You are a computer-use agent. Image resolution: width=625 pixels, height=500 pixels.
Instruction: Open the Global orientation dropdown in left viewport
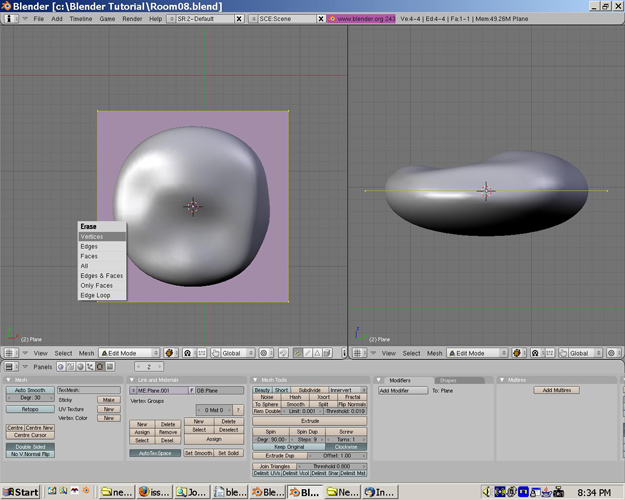pyautogui.click(x=237, y=353)
